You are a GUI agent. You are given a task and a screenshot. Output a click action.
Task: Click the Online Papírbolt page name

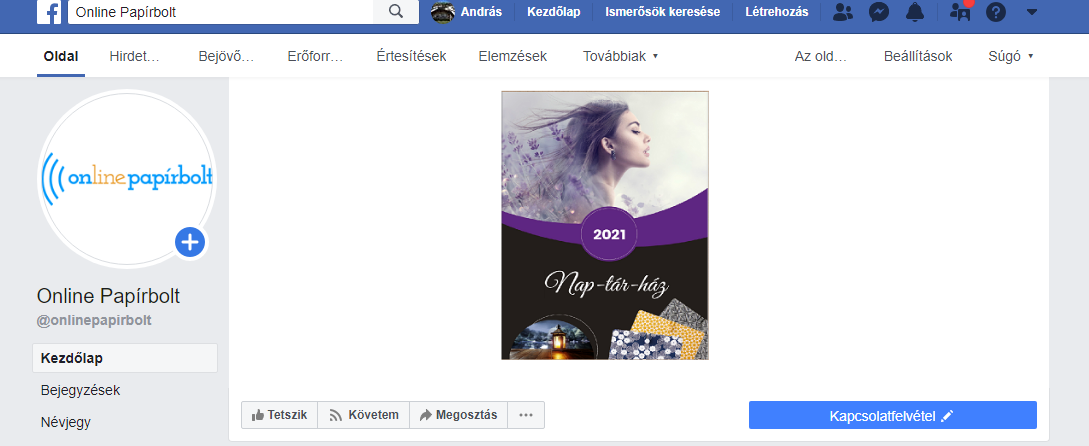click(108, 297)
